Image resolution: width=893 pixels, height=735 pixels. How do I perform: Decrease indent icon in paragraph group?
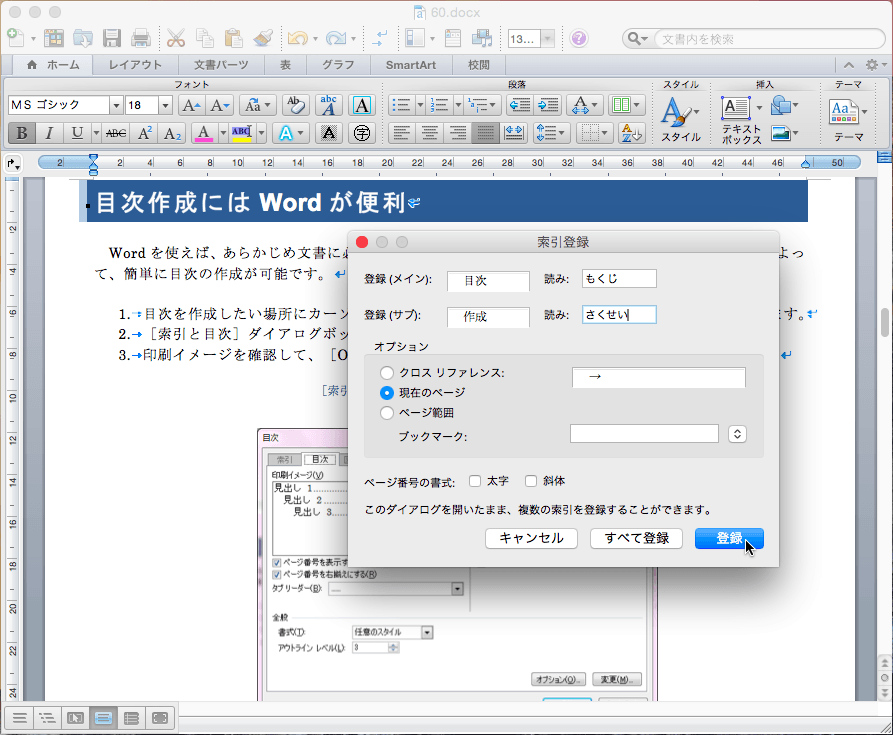519,105
